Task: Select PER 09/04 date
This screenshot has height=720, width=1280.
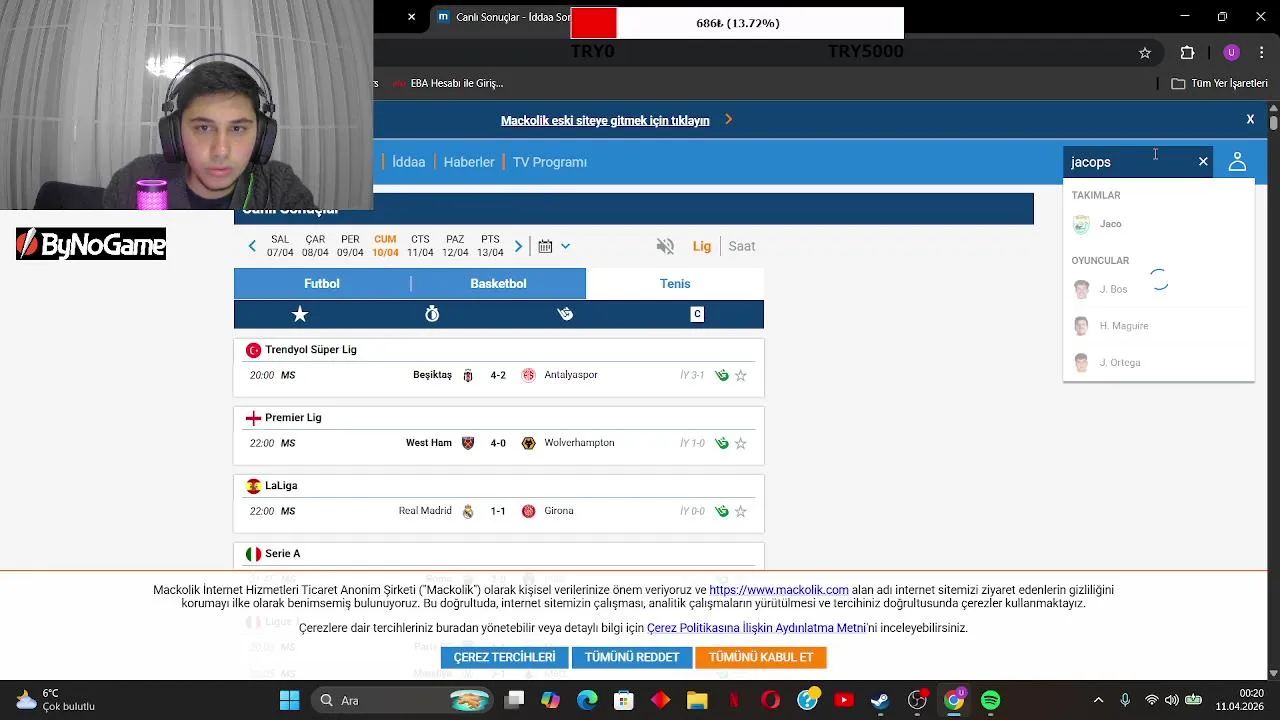Action: tap(350, 246)
